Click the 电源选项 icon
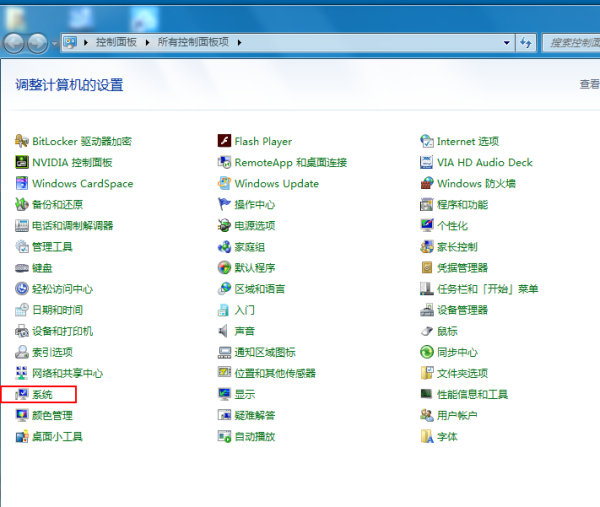Image resolution: width=600 pixels, height=507 pixels. [224, 225]
